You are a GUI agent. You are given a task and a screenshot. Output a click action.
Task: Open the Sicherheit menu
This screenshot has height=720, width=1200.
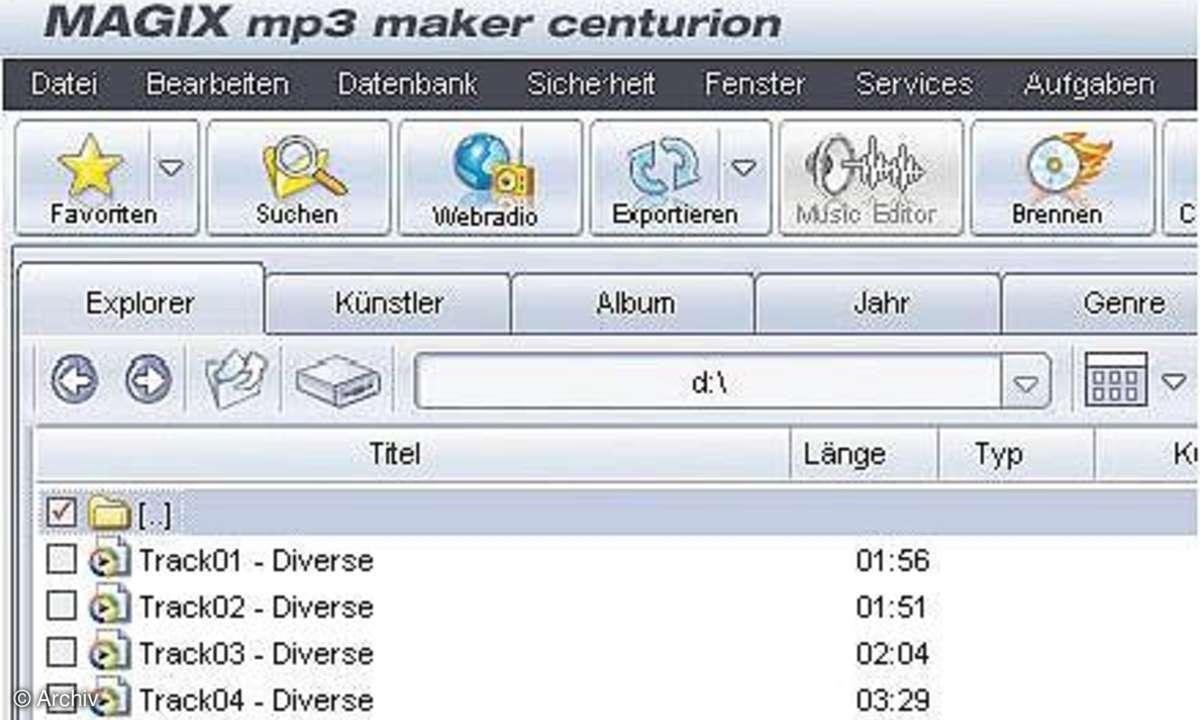[591, 85]
